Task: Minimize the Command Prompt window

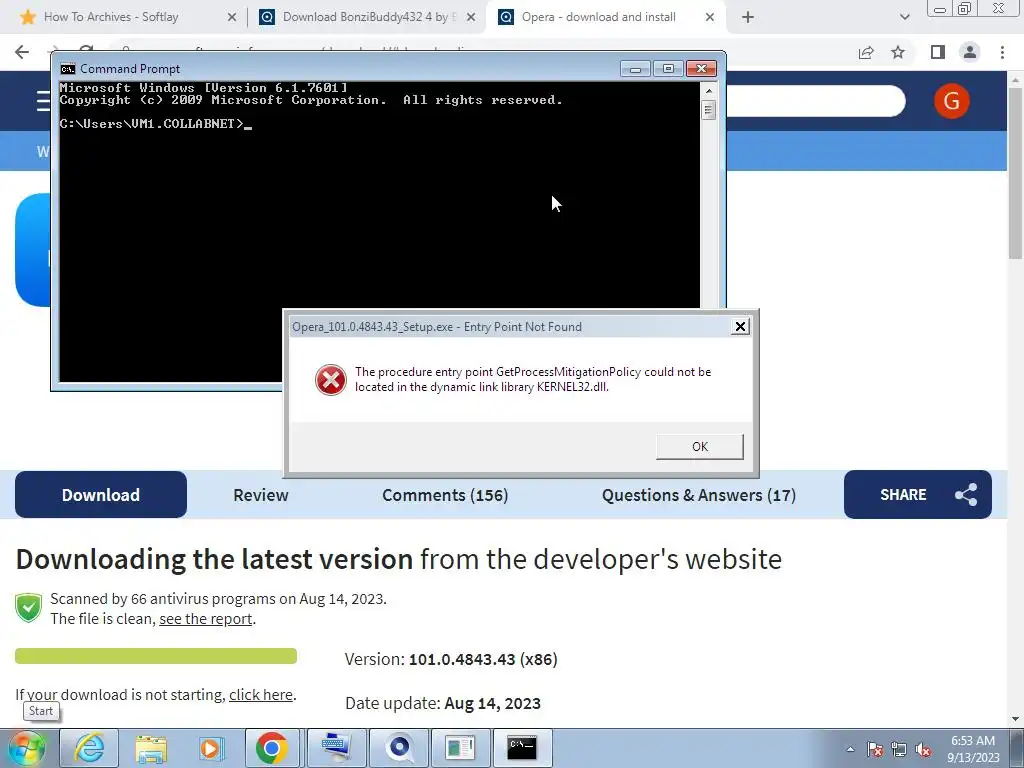Action: [x=635, y=69]
